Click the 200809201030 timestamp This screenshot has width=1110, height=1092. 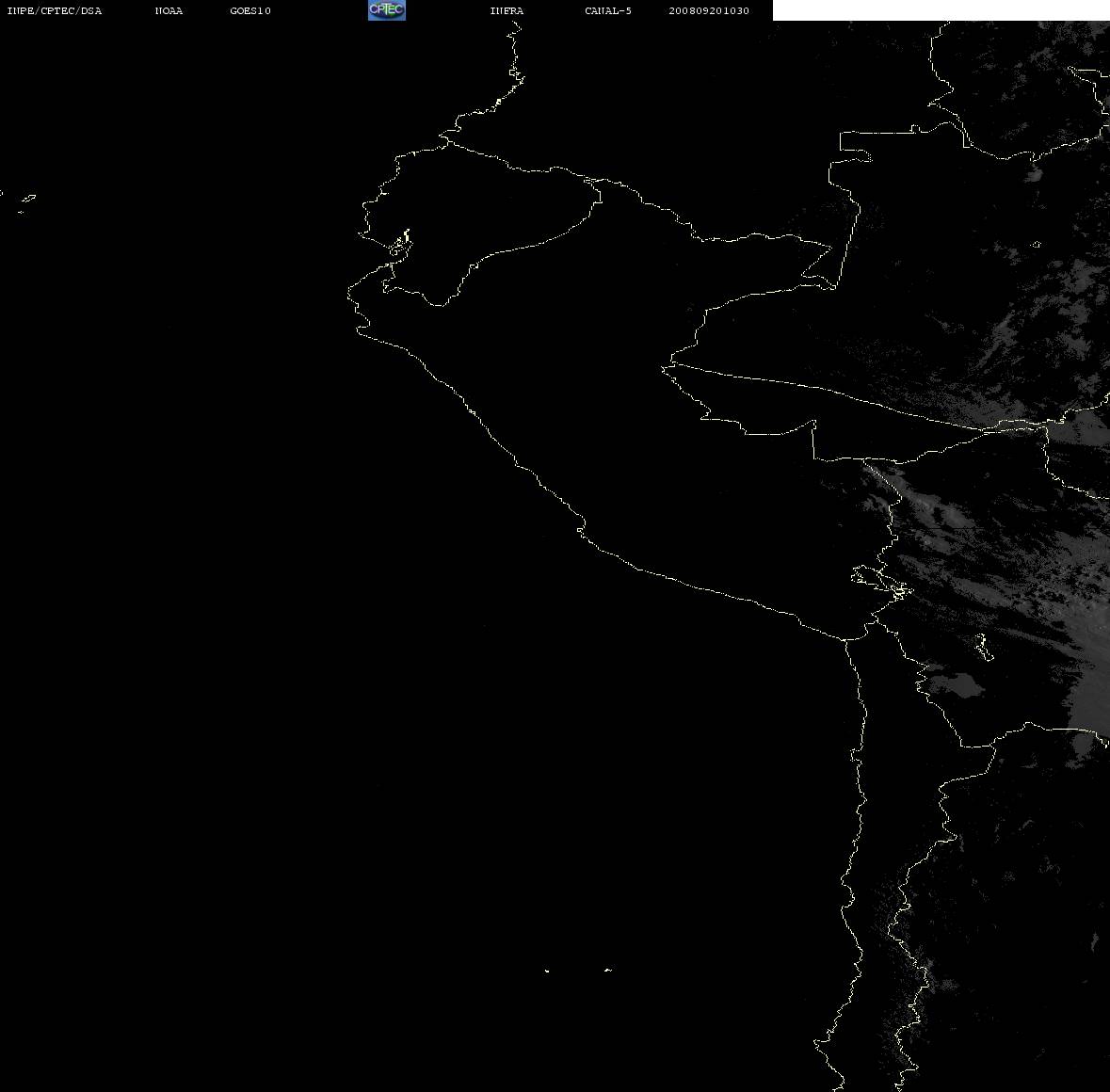pos(709,10)
